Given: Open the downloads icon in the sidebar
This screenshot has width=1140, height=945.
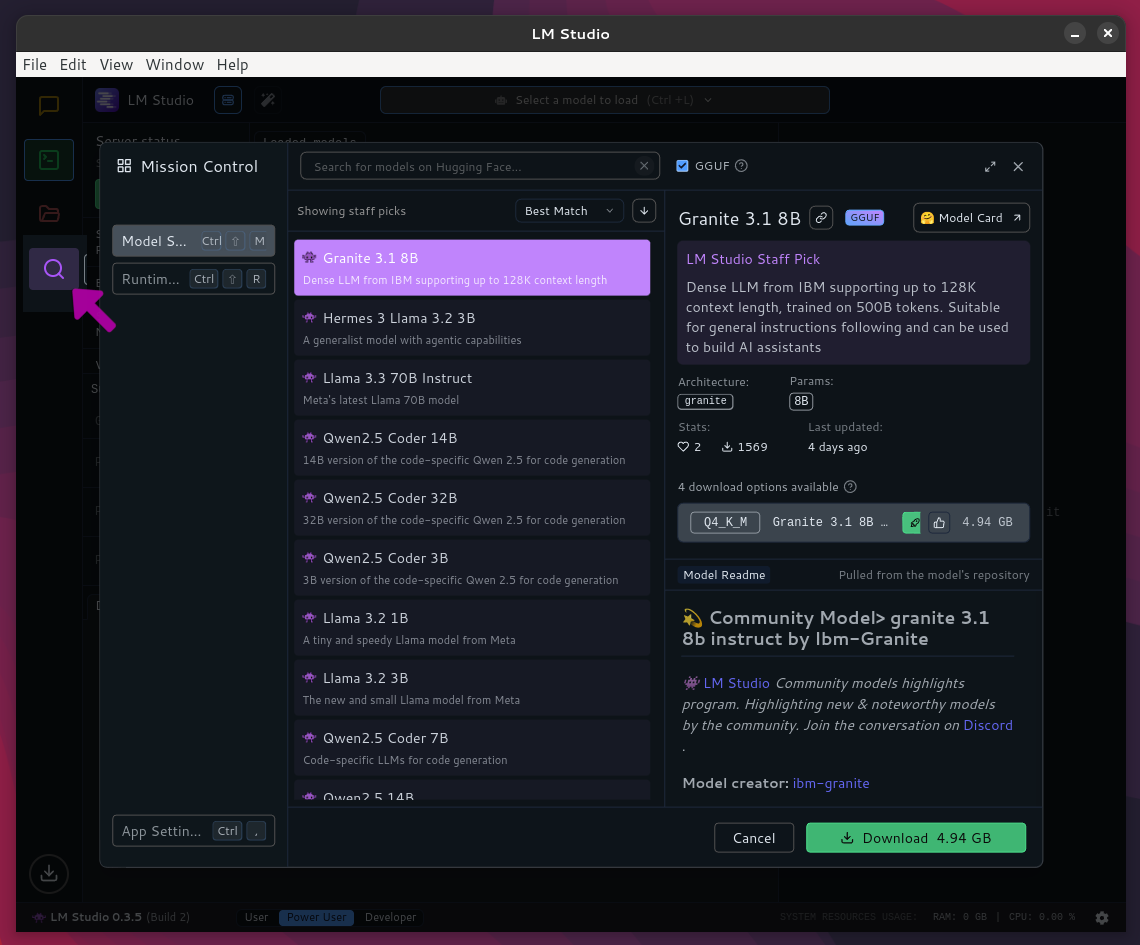Looking at the screenshot, I should (49, 873).
